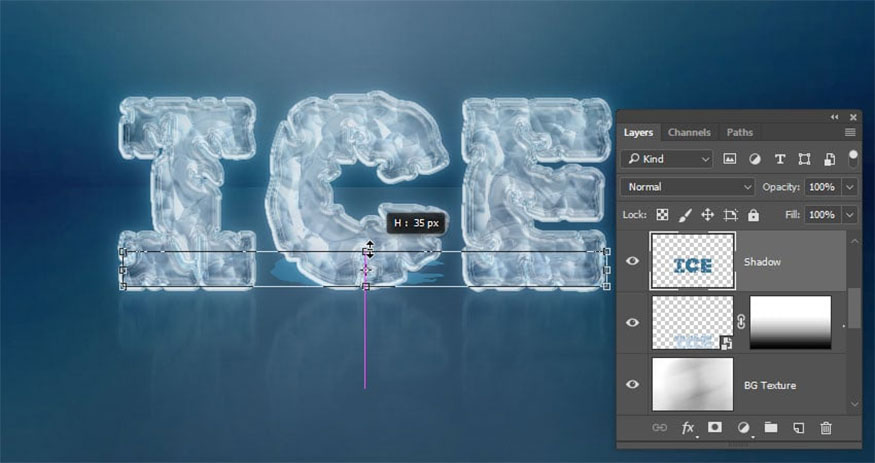This screenshot has height=463, width=875.
Task: Filter layers by type layers icon
Action: [x=780, y=159]
